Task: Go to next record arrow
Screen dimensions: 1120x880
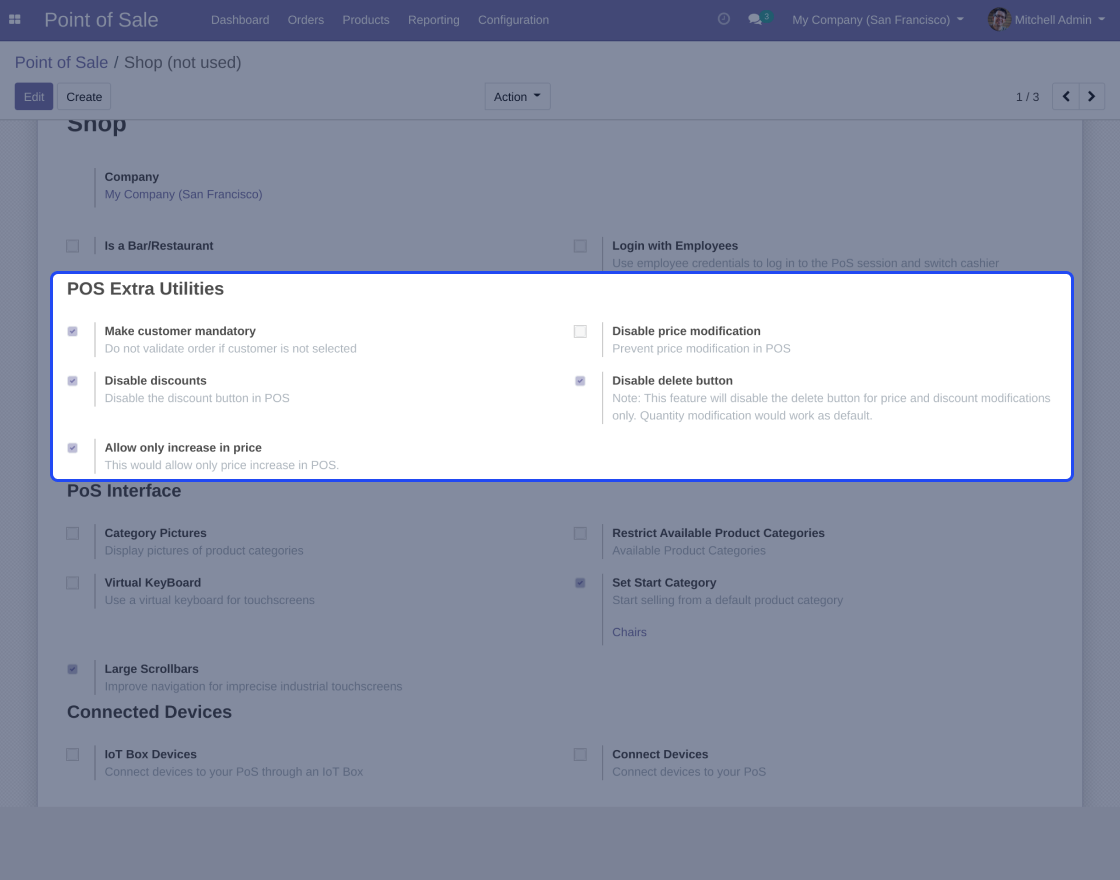Action: 1091,96
